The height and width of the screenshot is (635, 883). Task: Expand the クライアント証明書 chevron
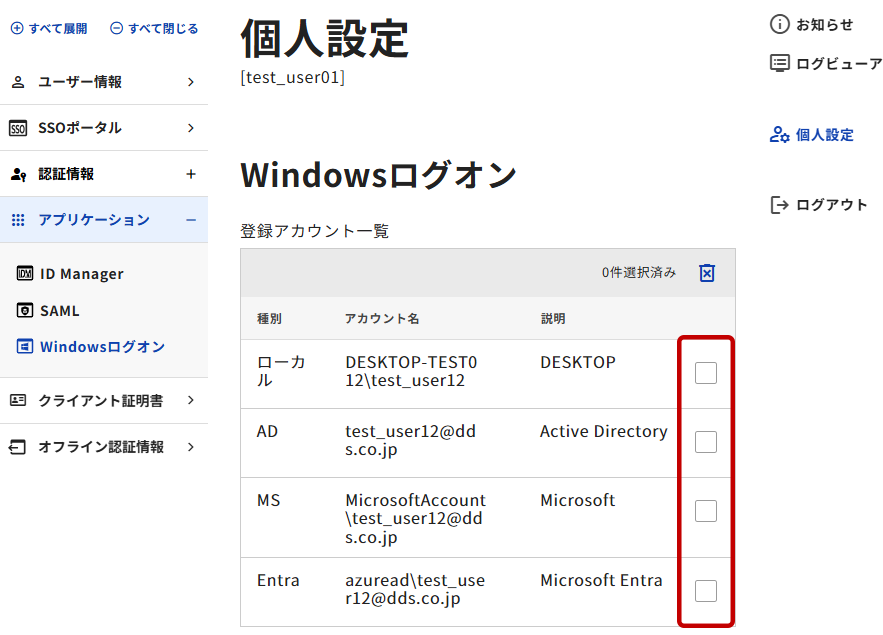coord(191,401)
